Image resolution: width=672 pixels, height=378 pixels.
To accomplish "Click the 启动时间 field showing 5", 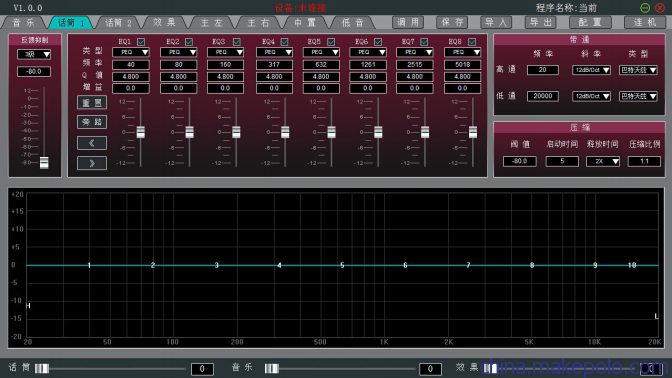I will (562, 162).
